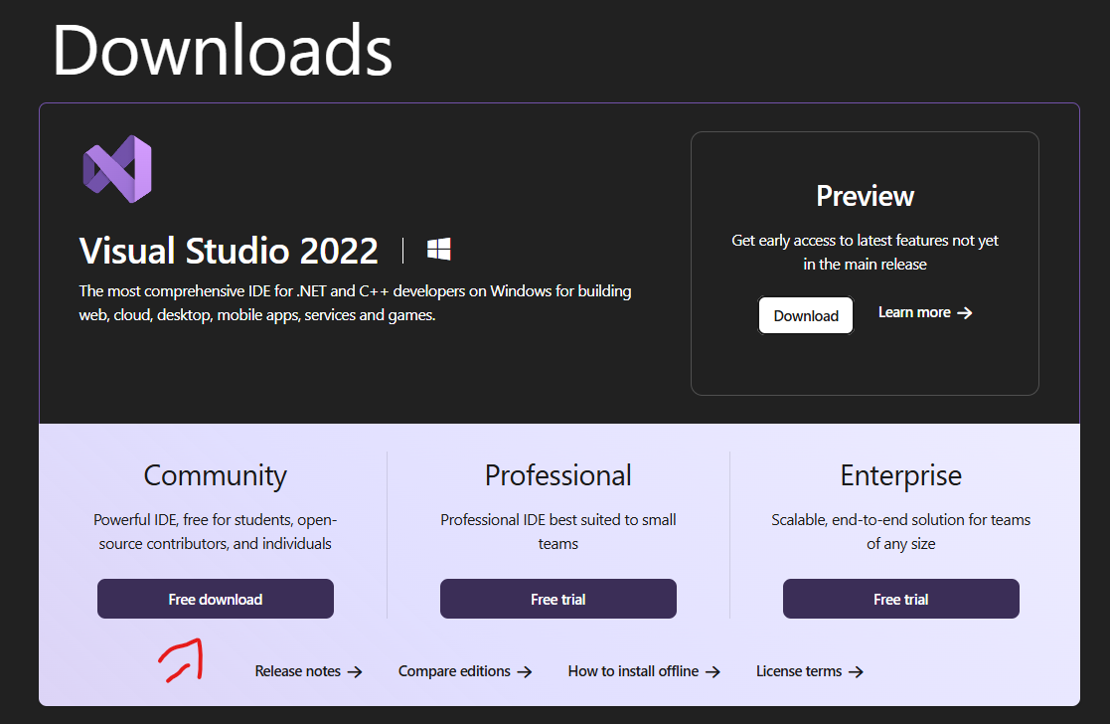Click the arrow beside How to install offline
This screenshot has width=1110, height=724.
pyautogui.click(x=713, y=672)
